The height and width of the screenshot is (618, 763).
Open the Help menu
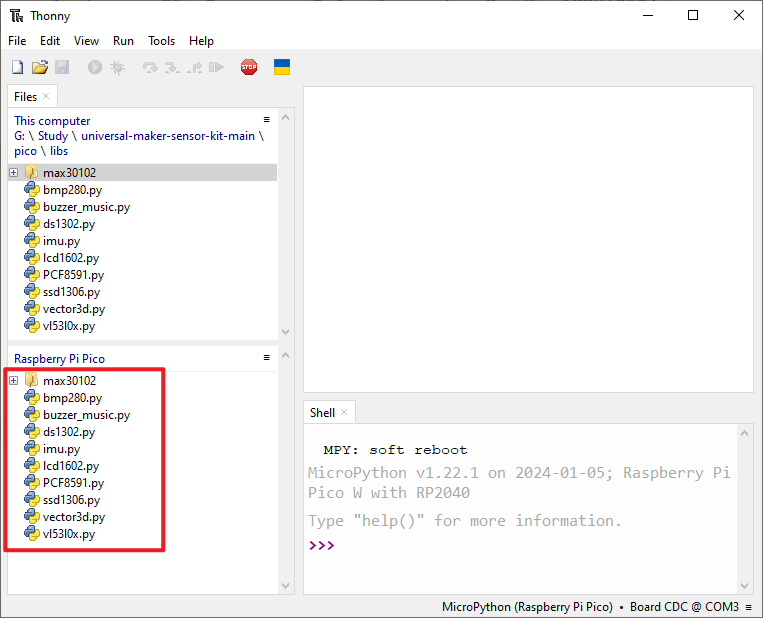pos(201,41)
